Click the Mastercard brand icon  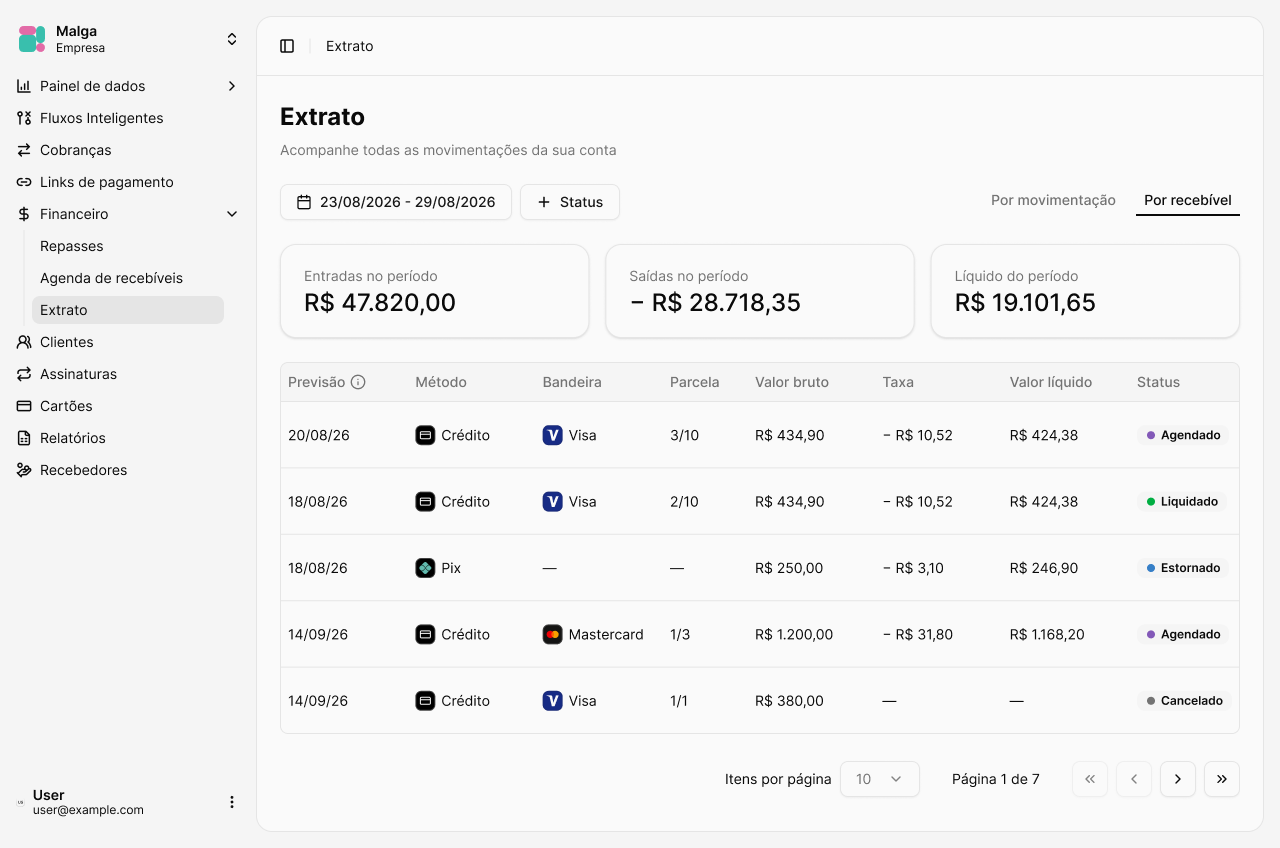click(552, 634)
